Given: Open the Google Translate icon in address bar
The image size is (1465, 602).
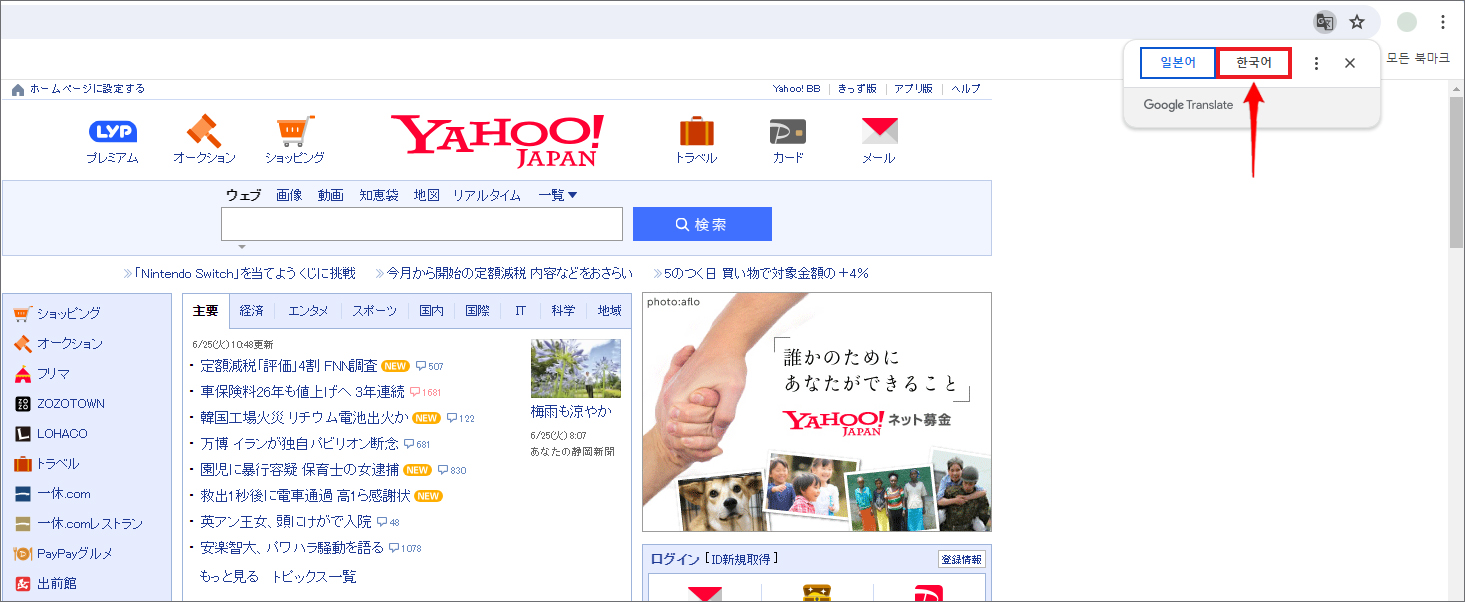Looking at the screenshot, I should (1324, 22).
